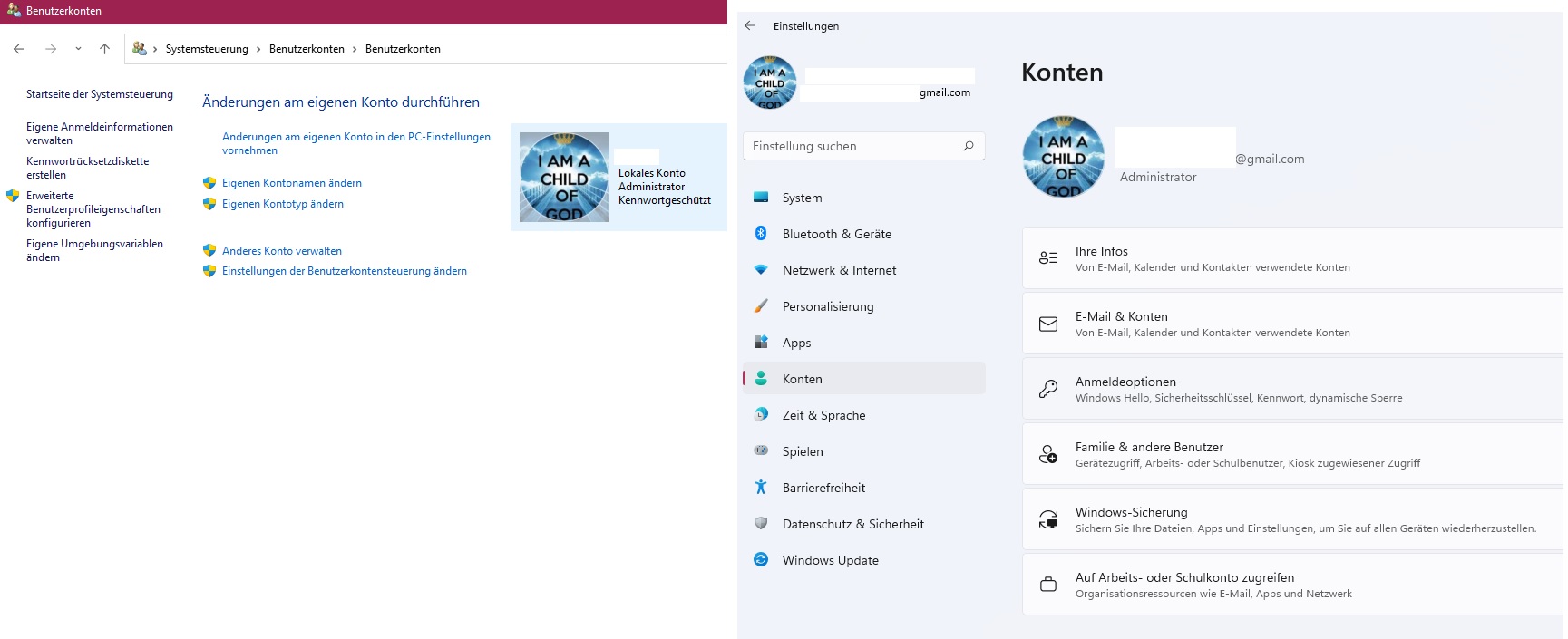
Task: Click large profile picture on Konten page
Action: [x=1064, y=157]
